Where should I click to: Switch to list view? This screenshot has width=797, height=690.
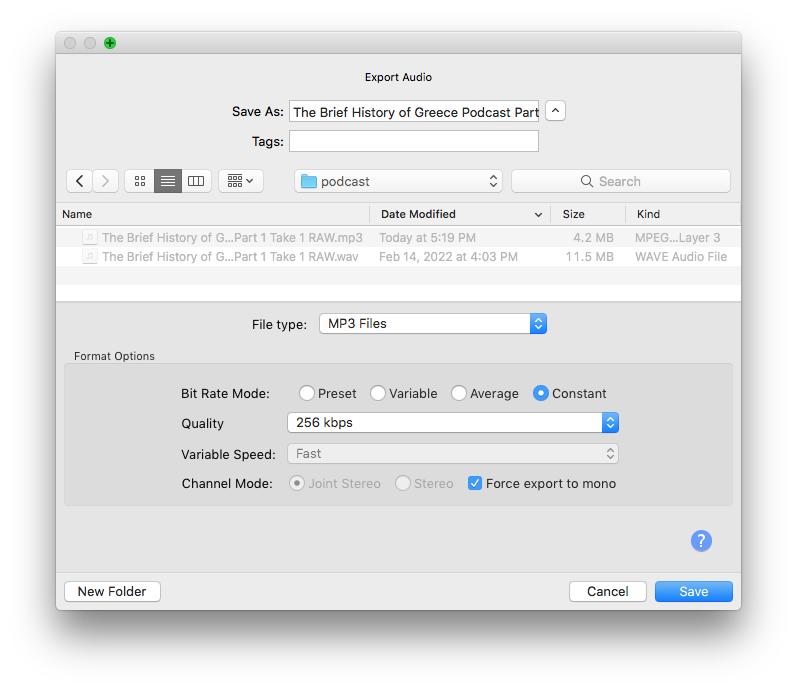coord(168,181)
